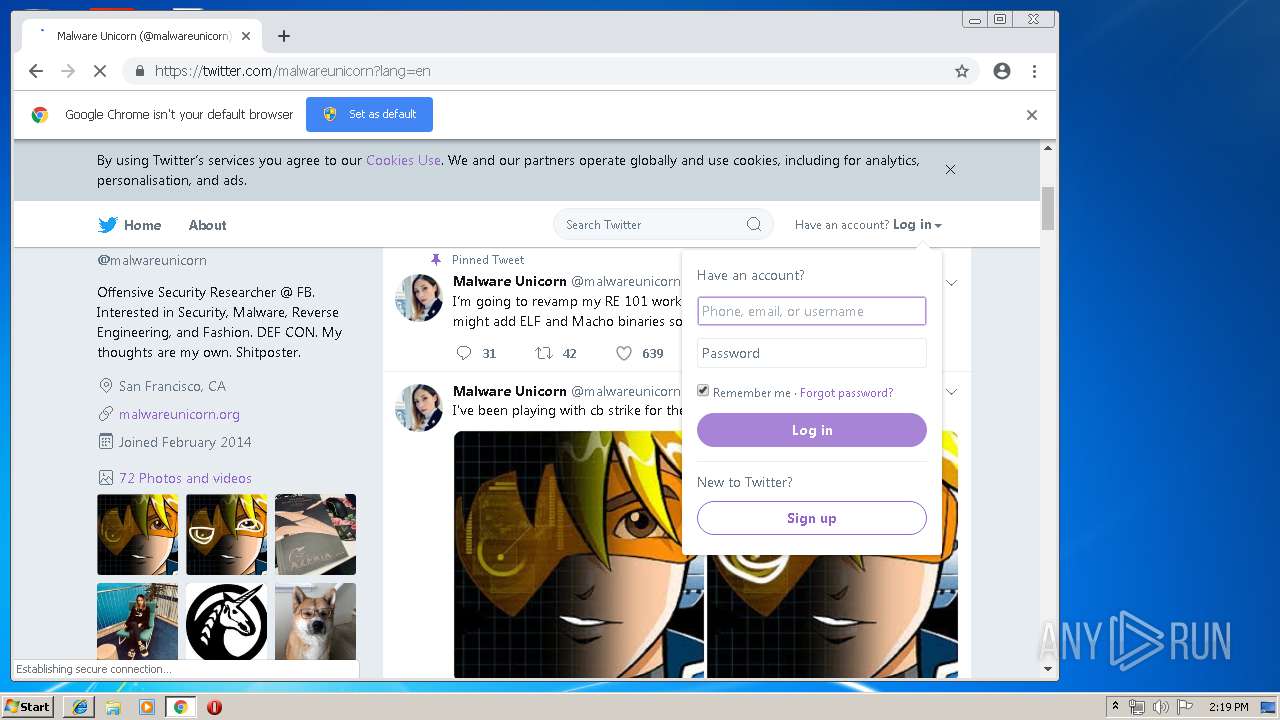Focus the Search Twitter box
Viewport: 1280px width, 720px height.
663,224
